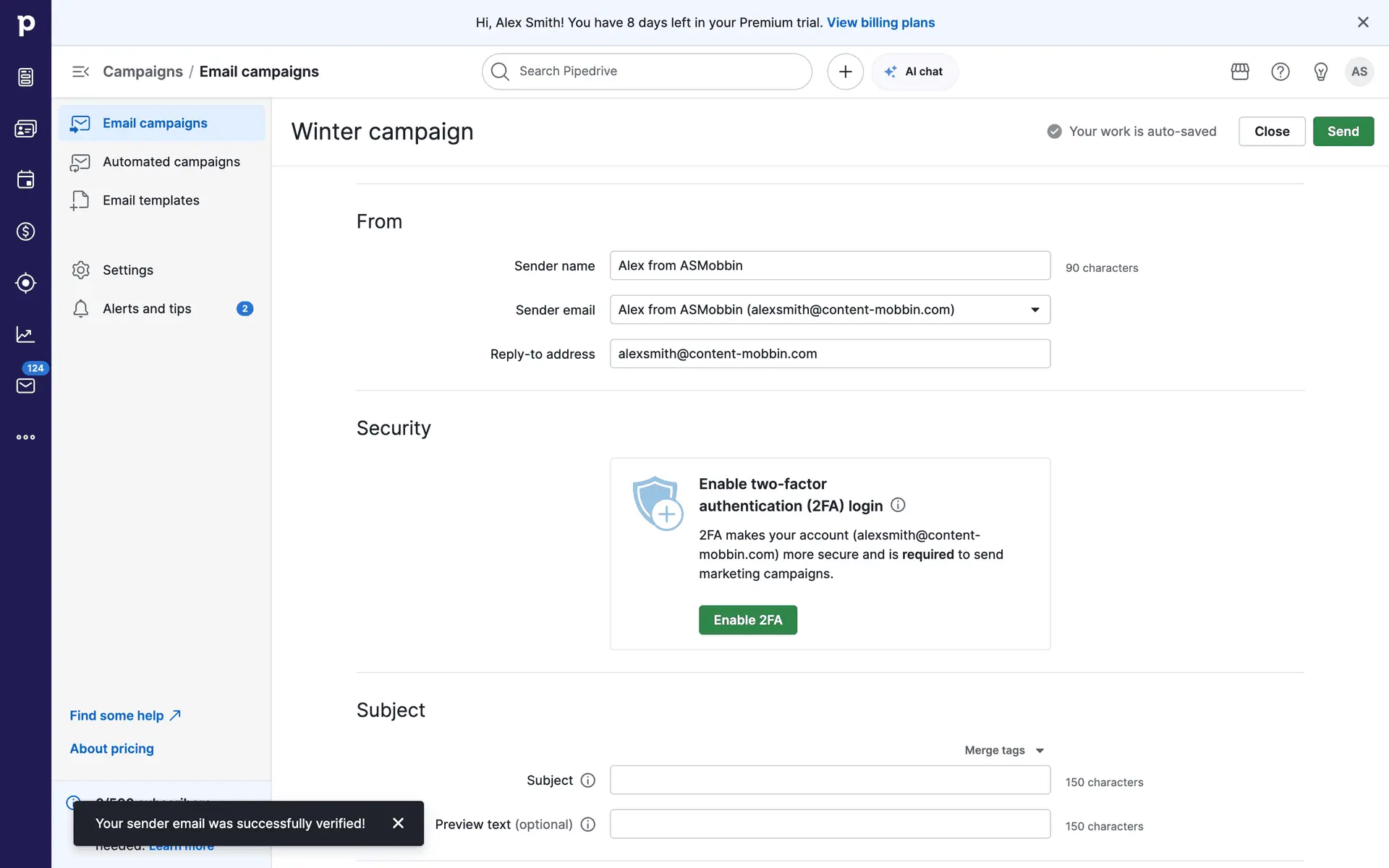Screen dimensions: 1389x868
Task: Click into the Subject input field
Action: 829,780
